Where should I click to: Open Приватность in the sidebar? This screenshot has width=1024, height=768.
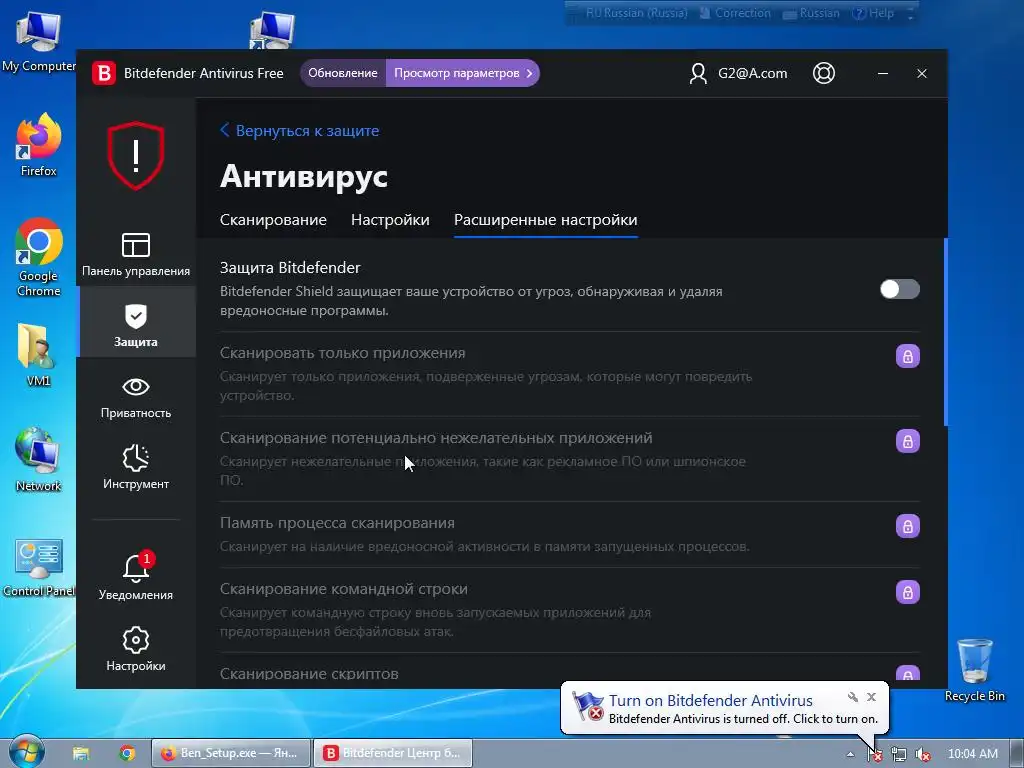tap(136, 397)
